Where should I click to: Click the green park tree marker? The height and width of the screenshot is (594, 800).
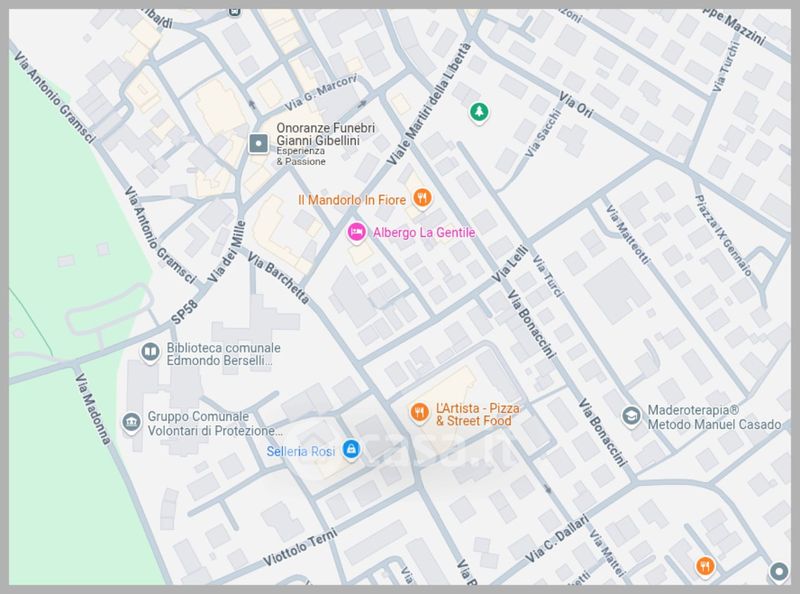pos(480,112)
